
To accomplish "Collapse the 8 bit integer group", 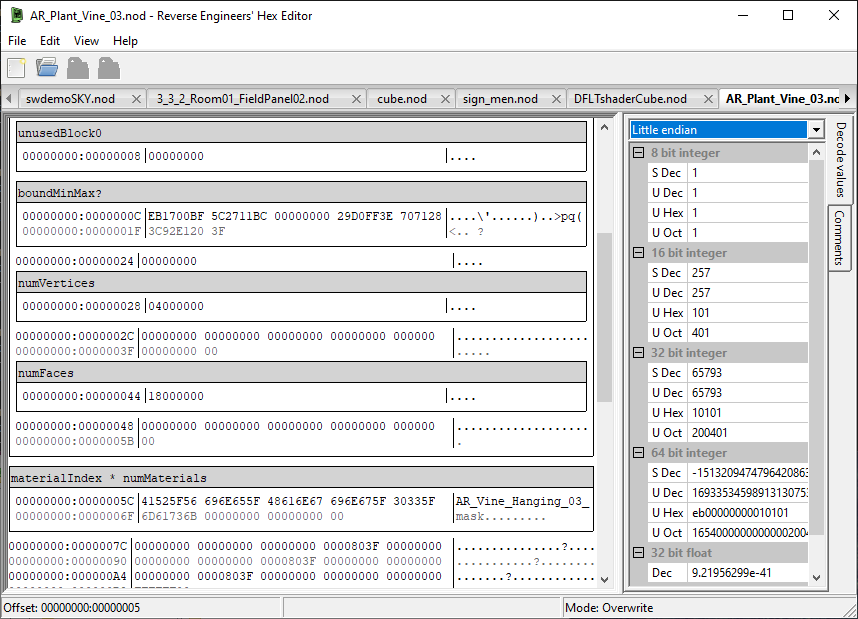I will click(x=639, y=153).
